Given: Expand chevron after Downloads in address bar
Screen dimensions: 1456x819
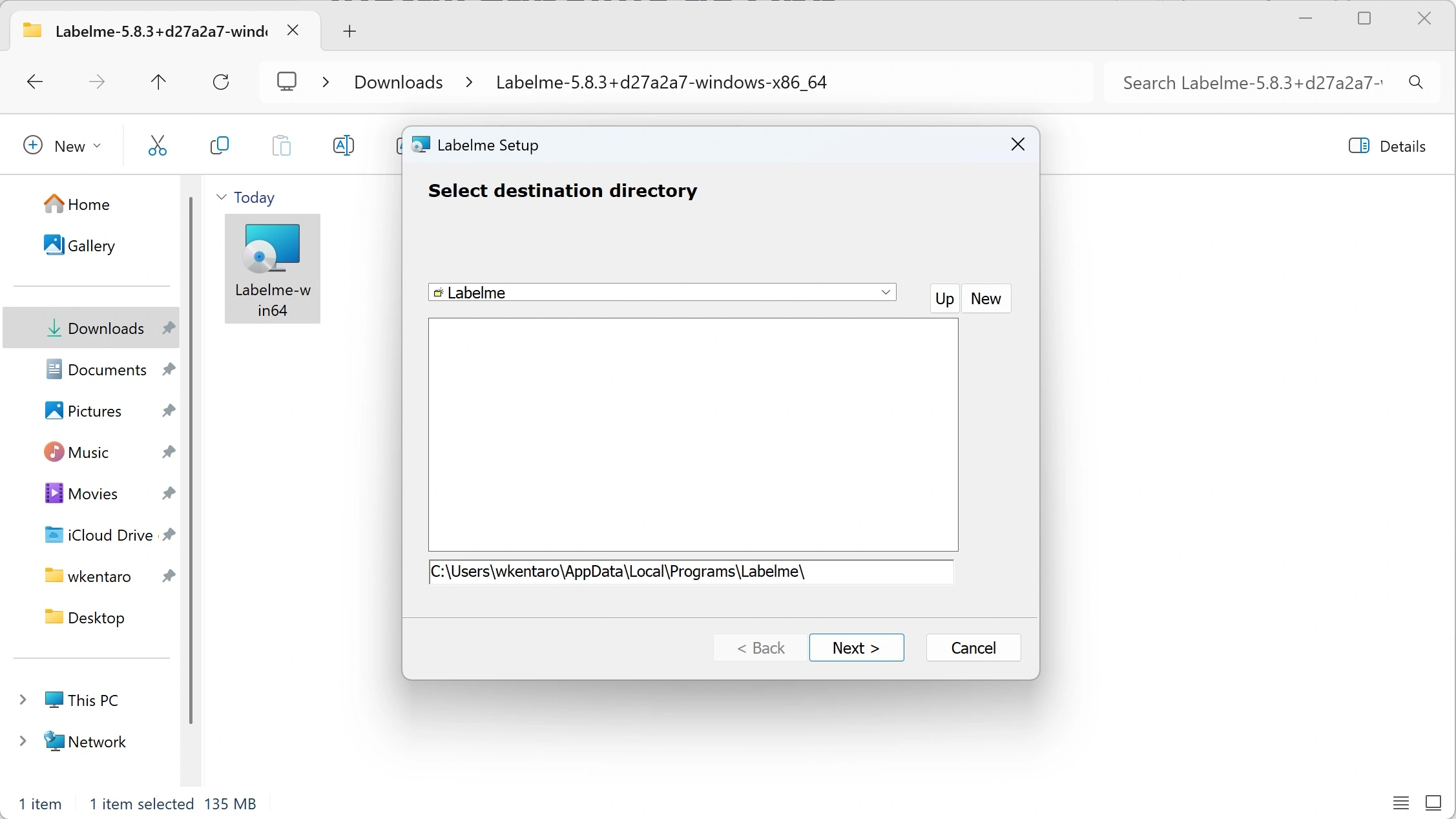Looking at the screenshot, I should click(470, 82).
